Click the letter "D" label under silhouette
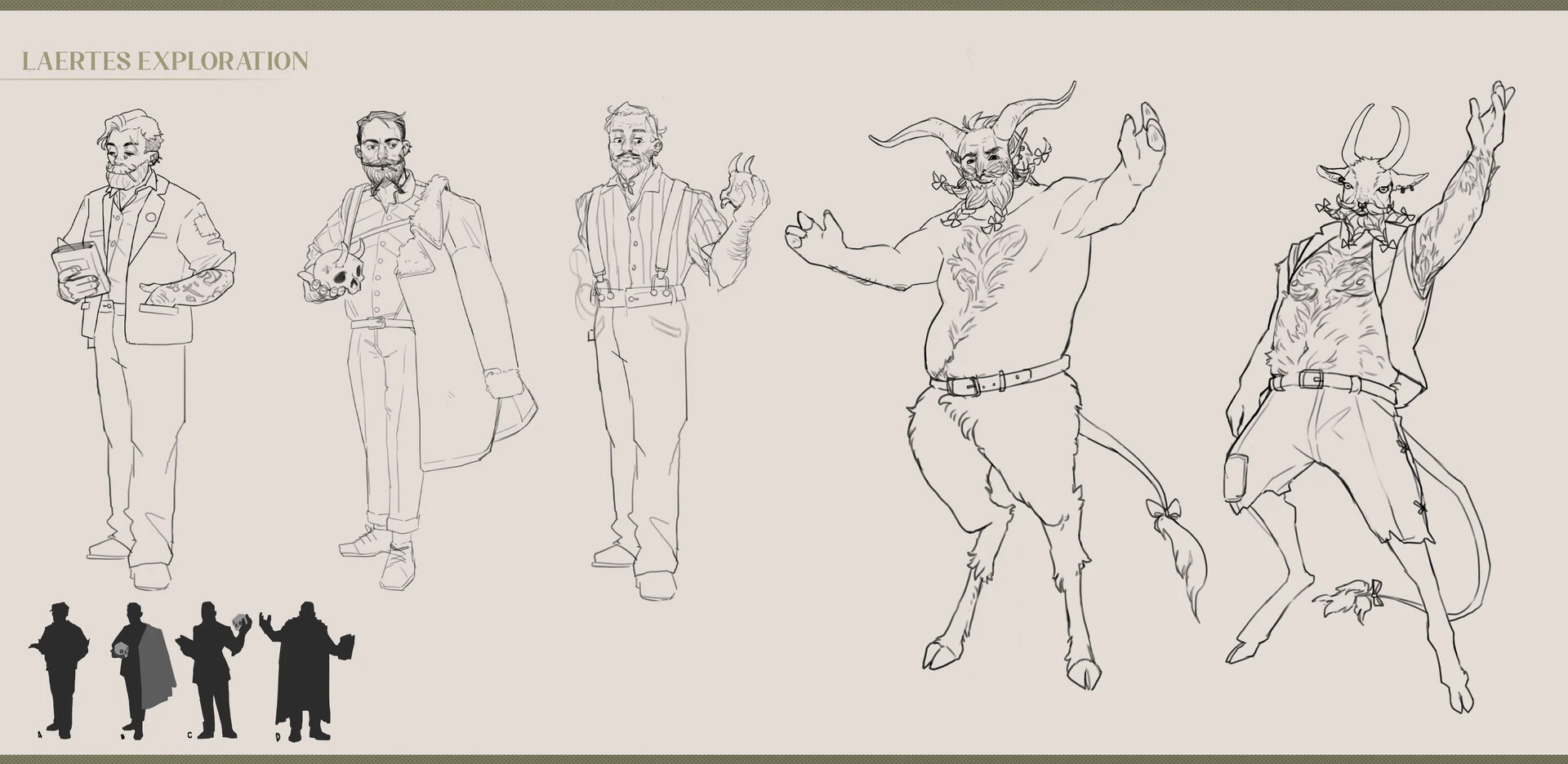The width and height of the screenshot is (1568, 764). click(278, 737)
